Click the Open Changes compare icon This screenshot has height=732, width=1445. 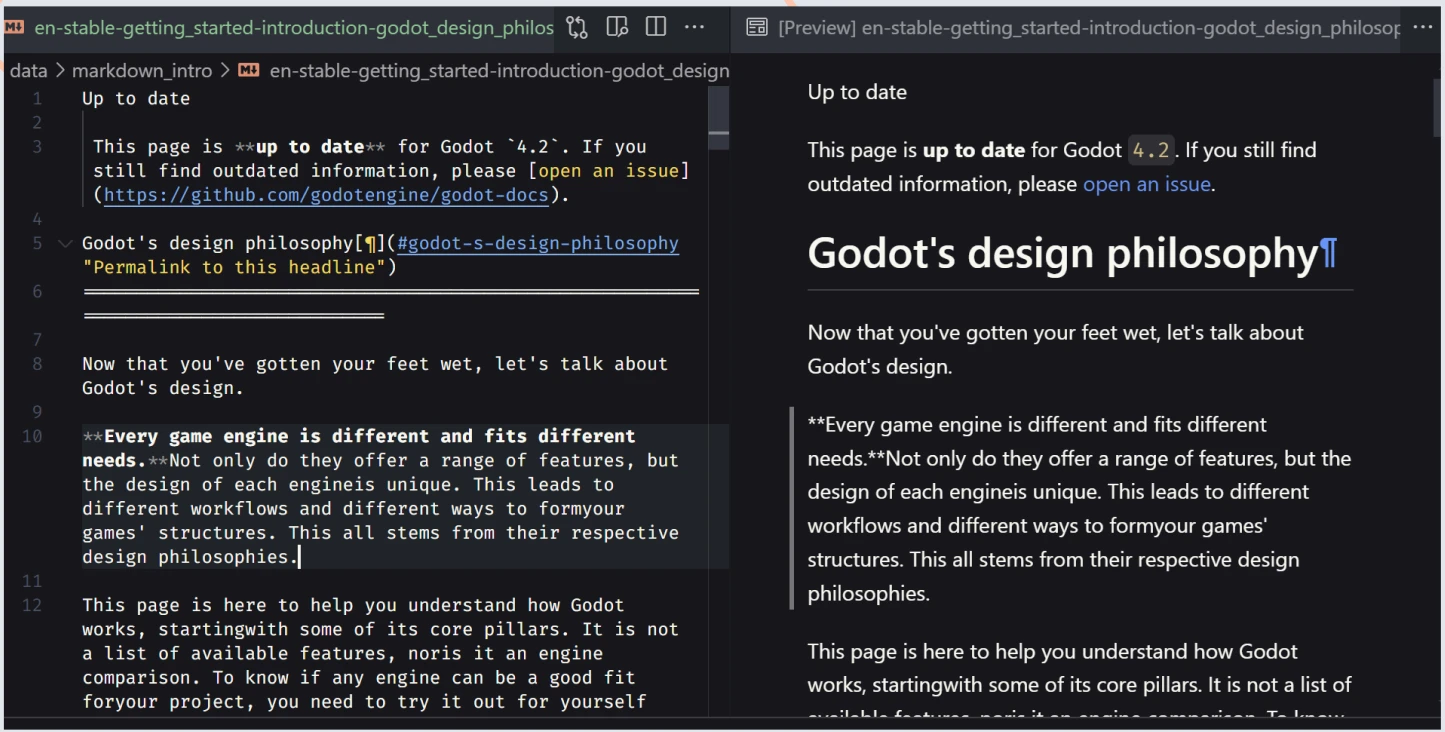click(577, 27)
